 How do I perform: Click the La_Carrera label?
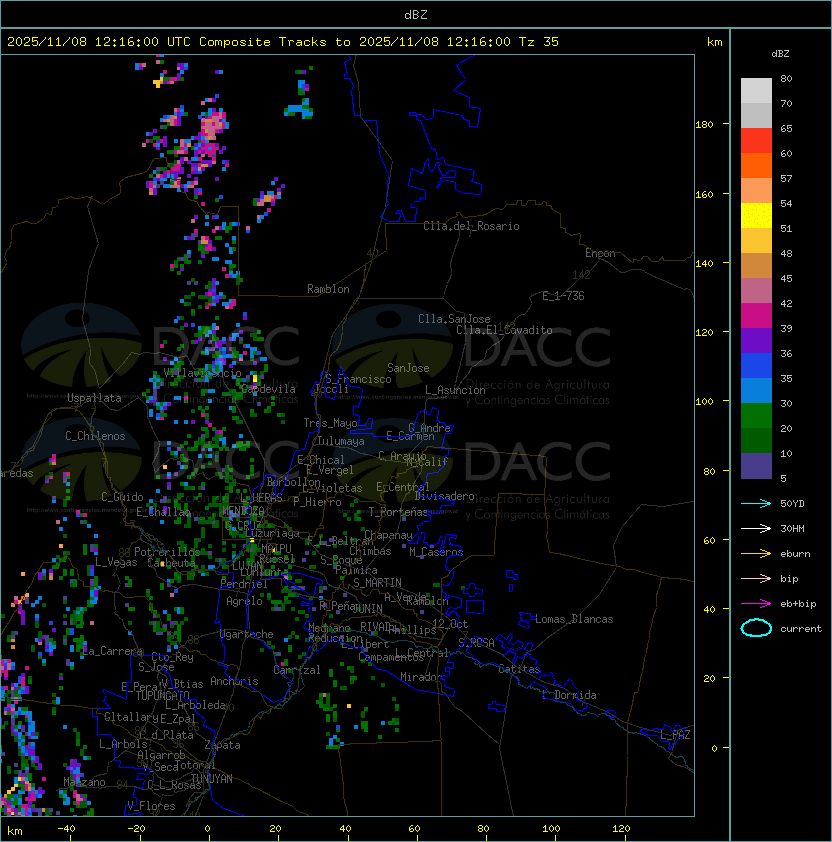[x=113, y=651]
